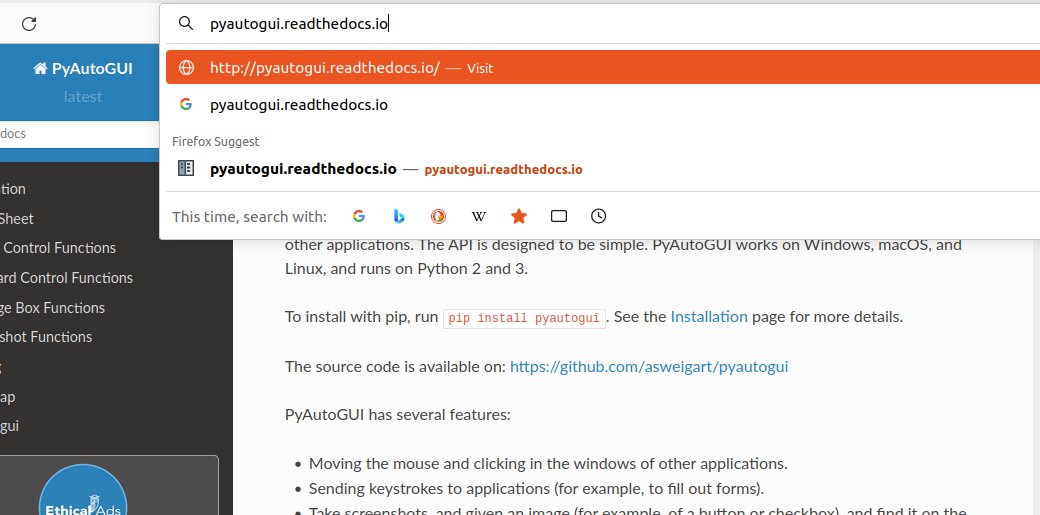Image resolution: width=1040 pixels, height=515 pixels.
Task: Open the sidebar item ending in 'gui'
Action: tap(9, 426)
